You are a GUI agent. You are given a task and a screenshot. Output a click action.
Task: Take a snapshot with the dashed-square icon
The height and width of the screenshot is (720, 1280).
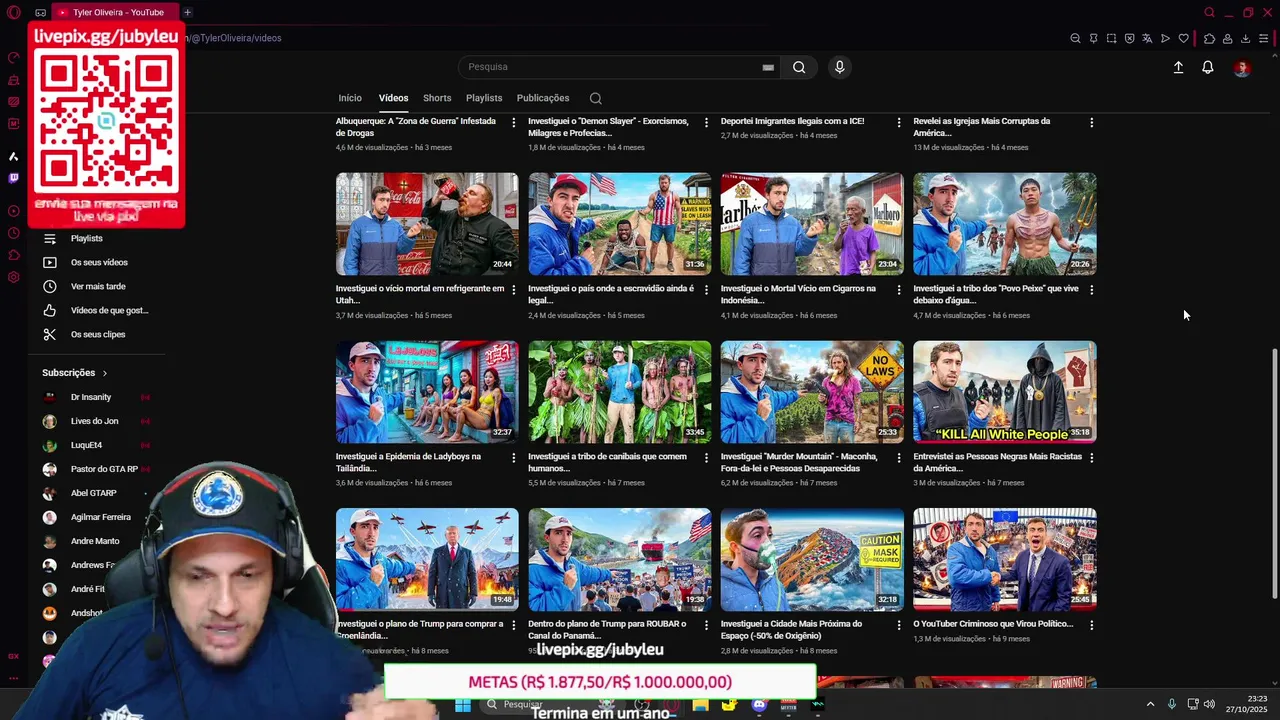tap(1111, 38)
